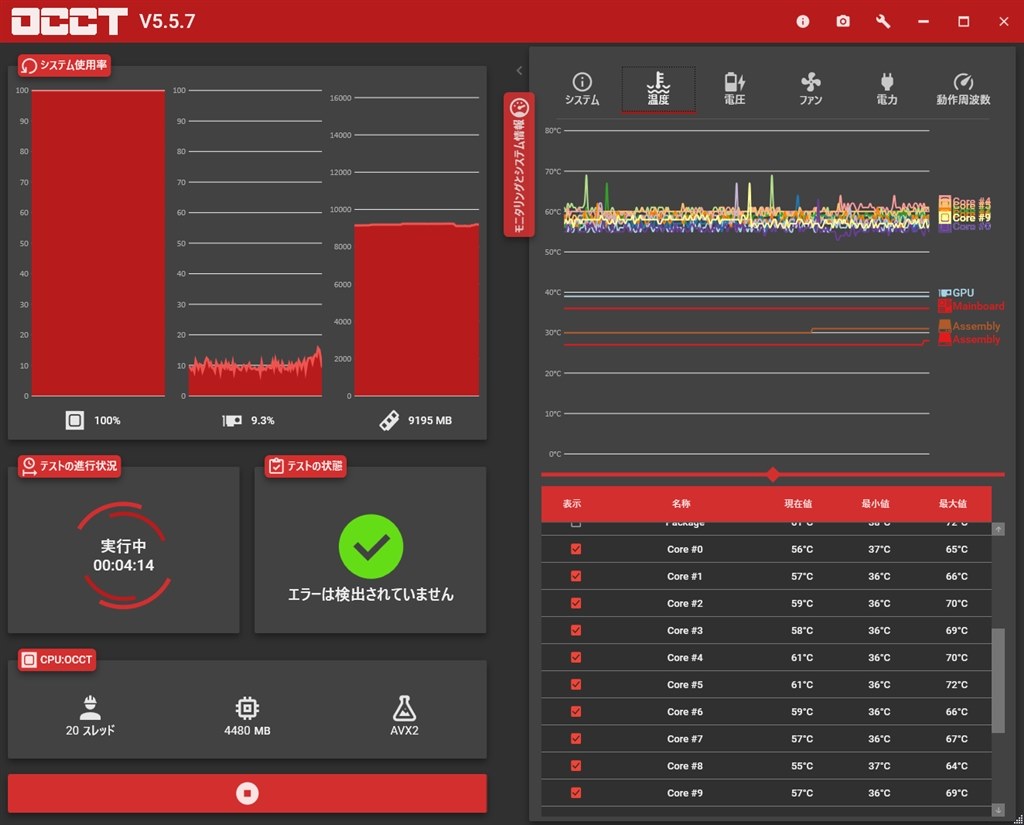Uncheck the Core #6 display checkbox
The image size is (1024, 825).
point(575,712)
